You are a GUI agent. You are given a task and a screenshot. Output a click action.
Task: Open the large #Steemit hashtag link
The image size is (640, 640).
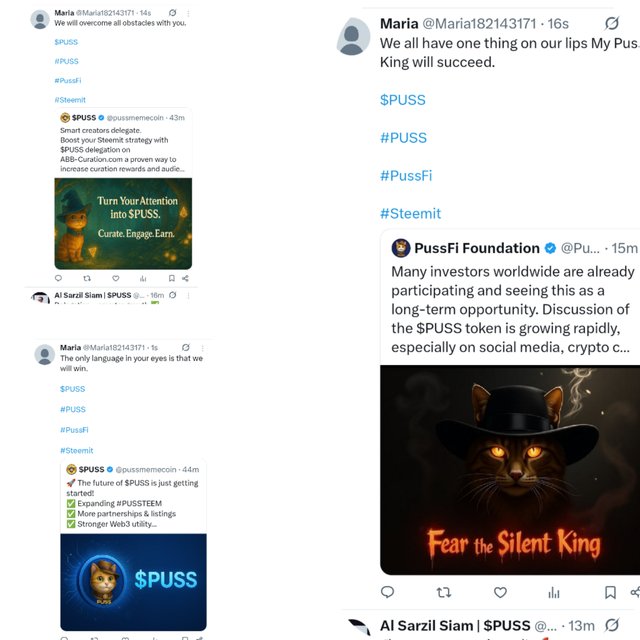(411, 213)
